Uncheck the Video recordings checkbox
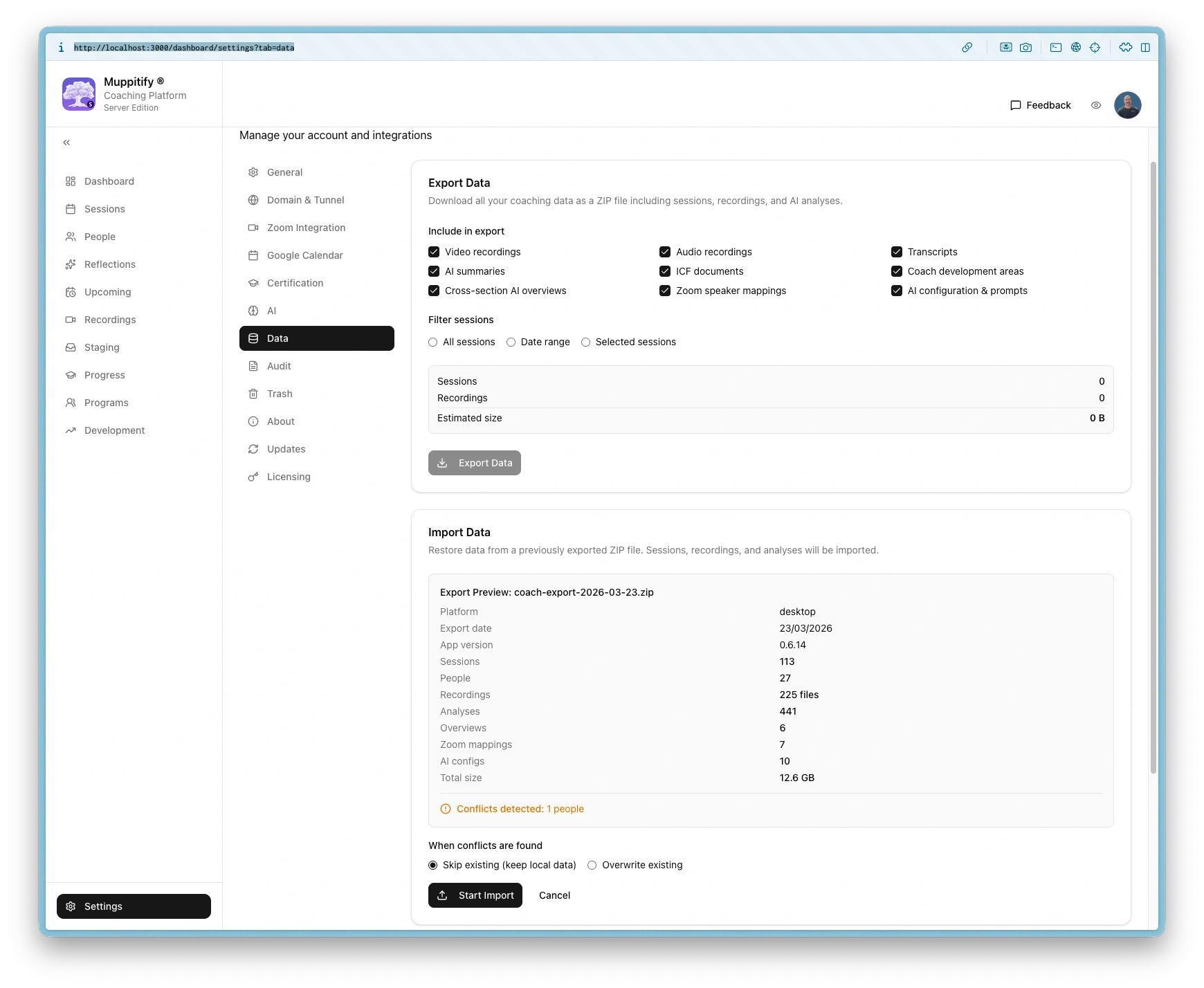Image resolution: width=1204 pixels, height=988 pixels. pos(434,252)
